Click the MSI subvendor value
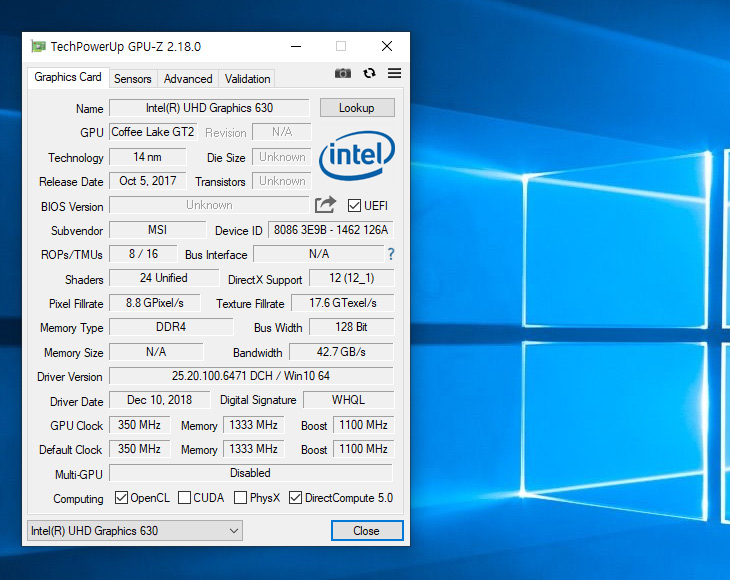The height and width of the screenshot is (580, 730). click(x=157, y=230)
